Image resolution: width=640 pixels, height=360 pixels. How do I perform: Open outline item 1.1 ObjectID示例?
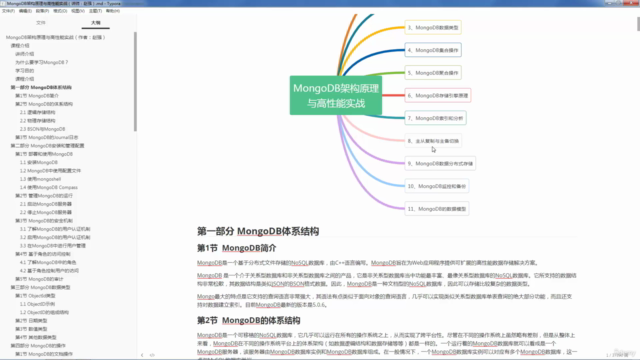[37, 304]
